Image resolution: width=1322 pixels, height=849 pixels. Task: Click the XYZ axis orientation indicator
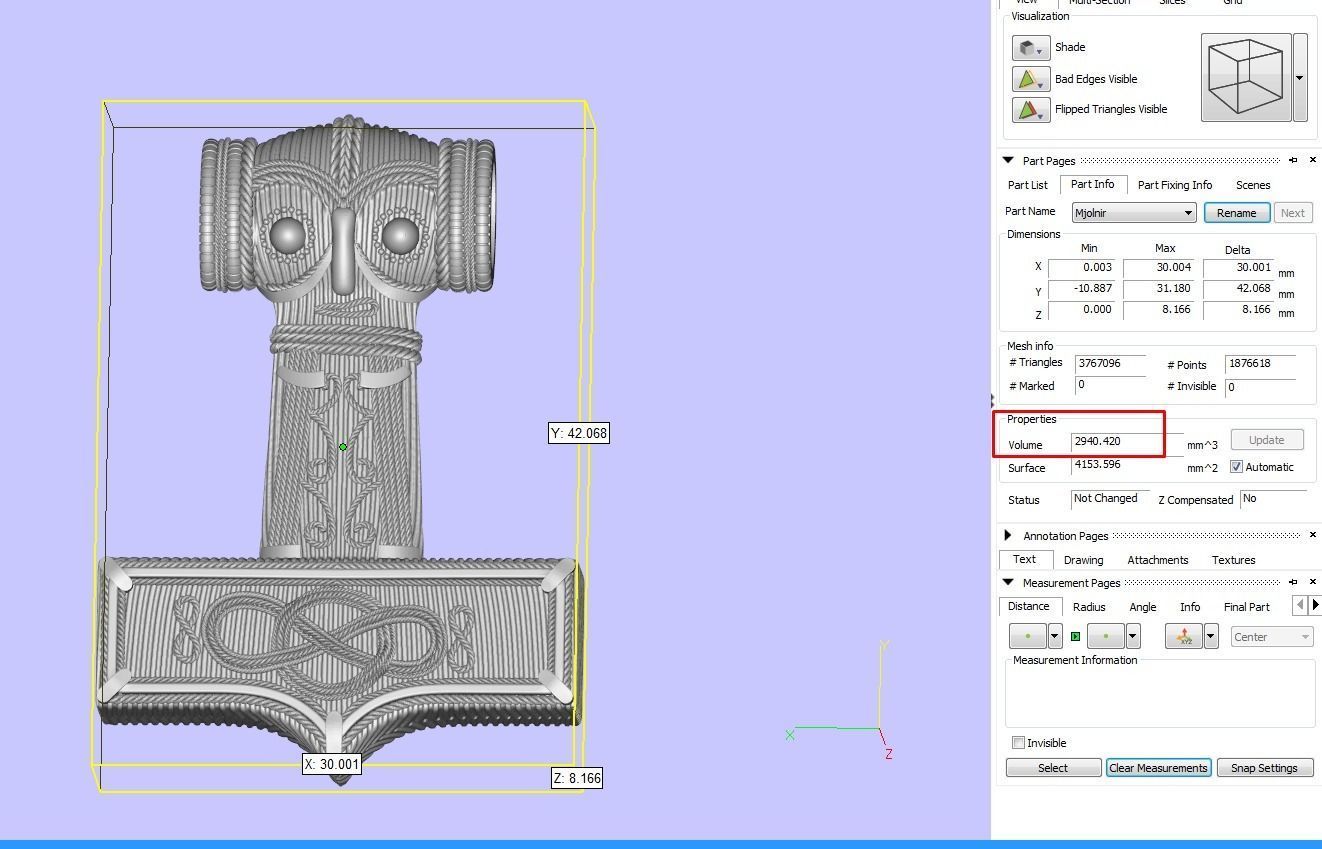(x=838, y=701)
